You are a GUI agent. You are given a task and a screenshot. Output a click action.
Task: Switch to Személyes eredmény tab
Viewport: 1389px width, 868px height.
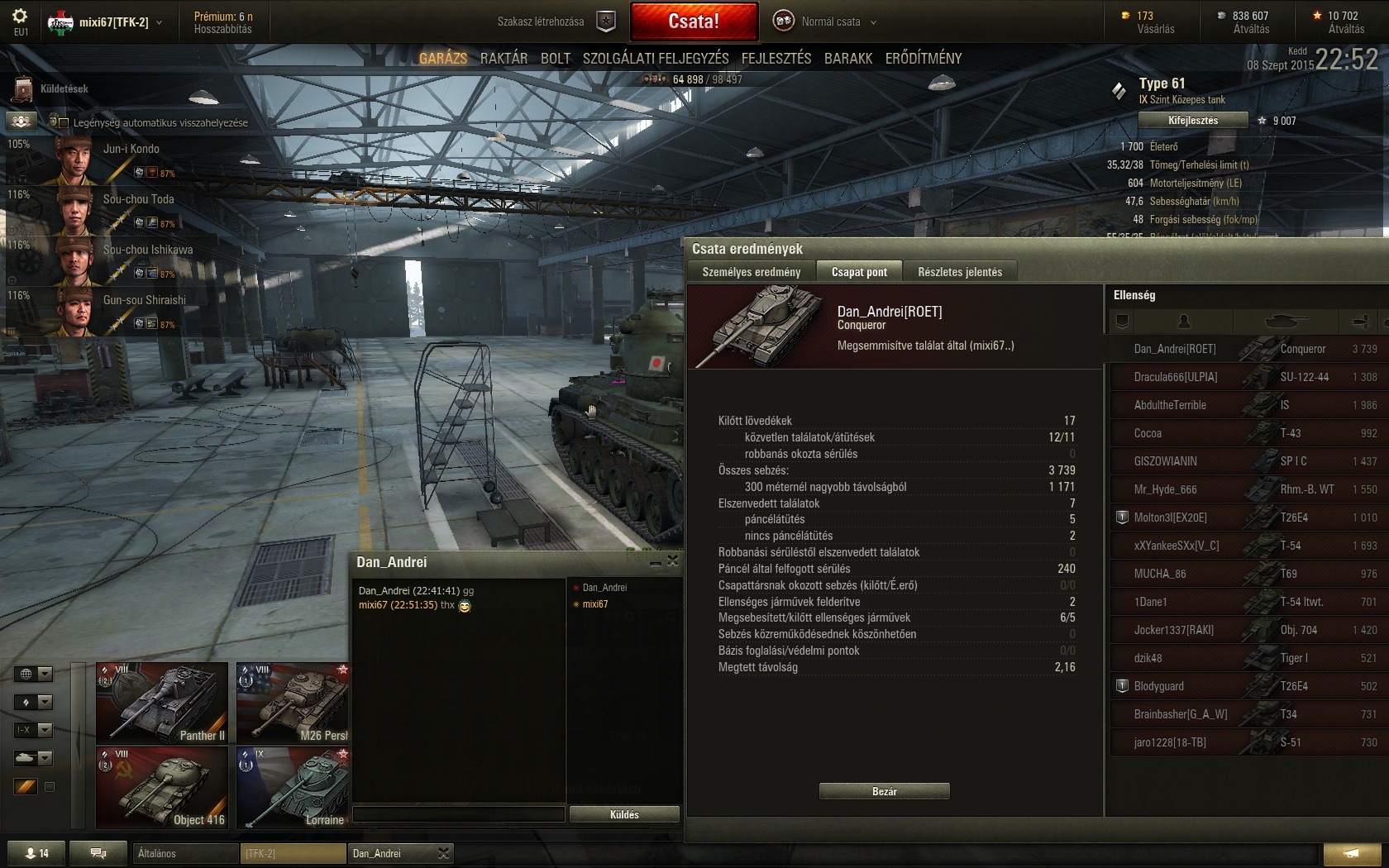(751, 272)
